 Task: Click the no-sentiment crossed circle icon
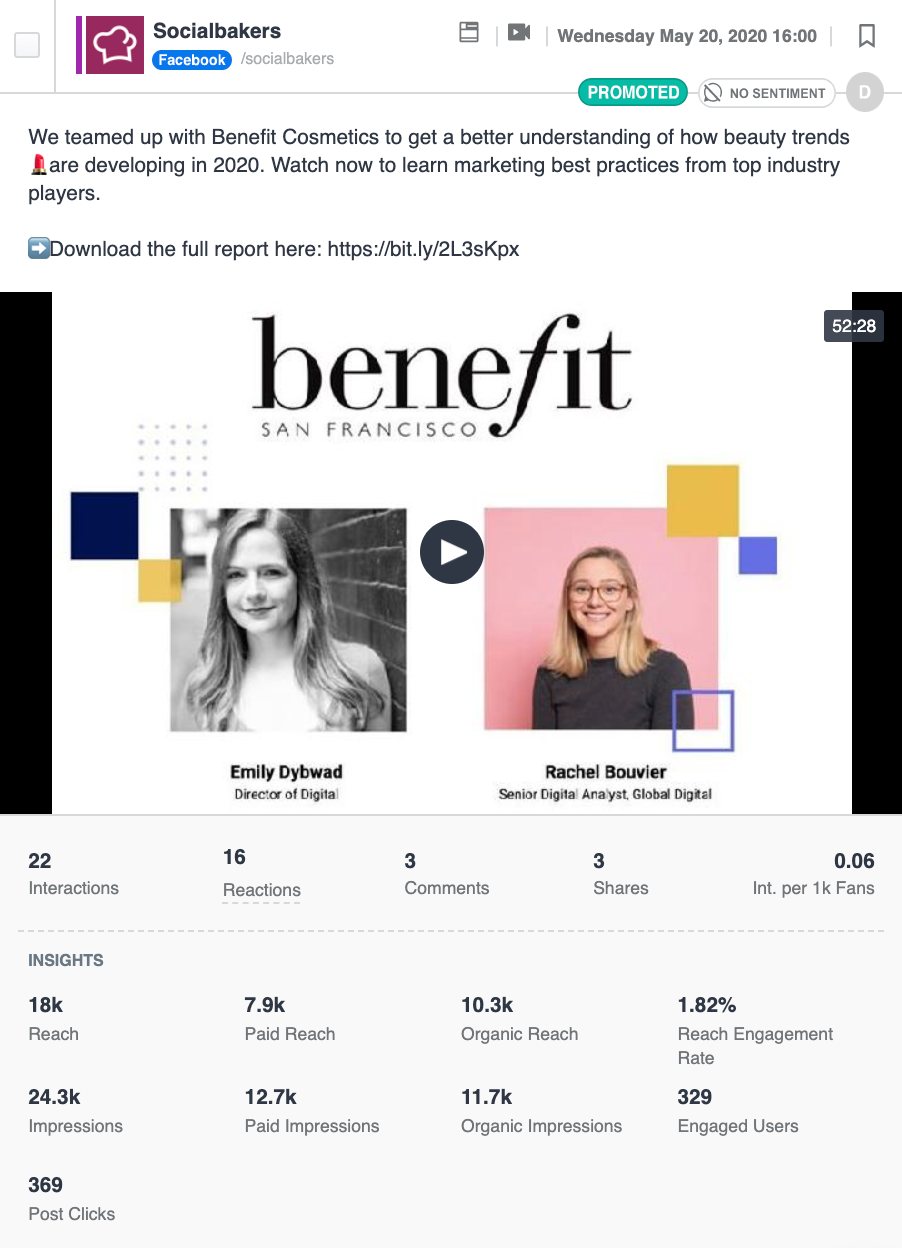[x=713, y=93]
